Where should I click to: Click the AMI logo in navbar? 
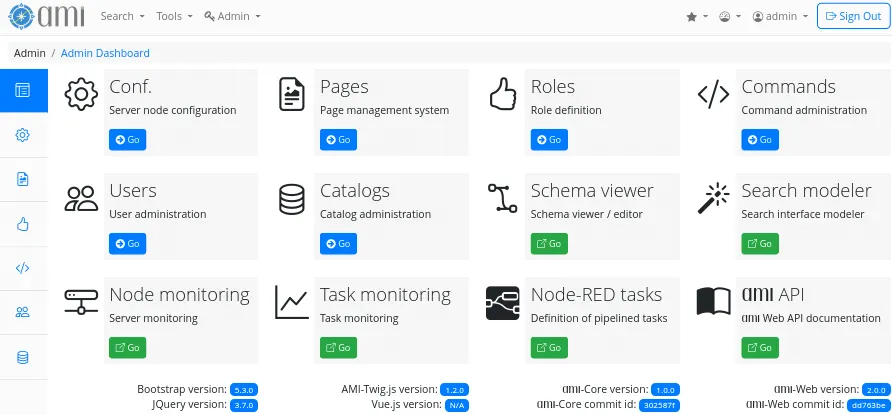[x=47, y=16]
